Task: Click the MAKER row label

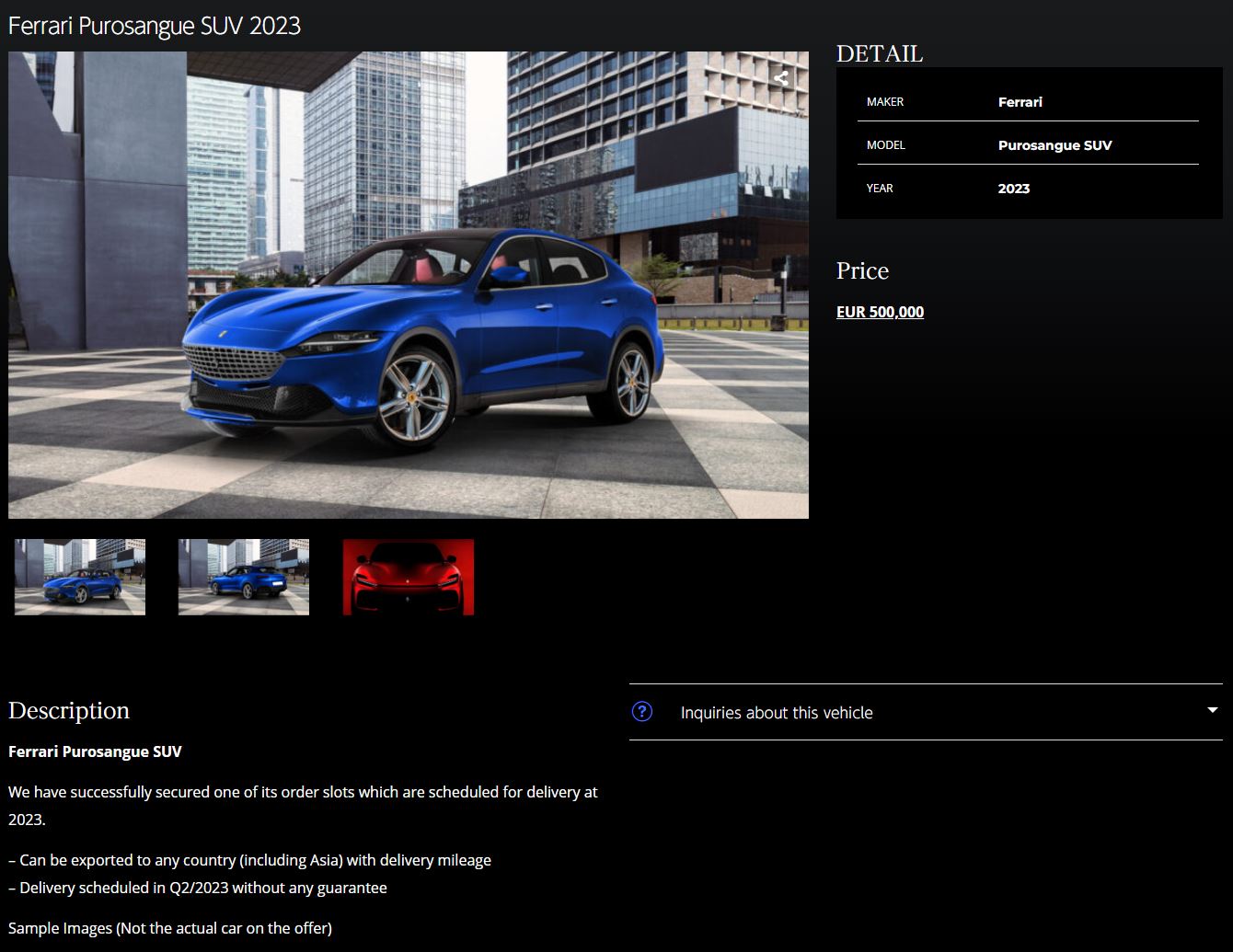Action: tap(884, 102)
